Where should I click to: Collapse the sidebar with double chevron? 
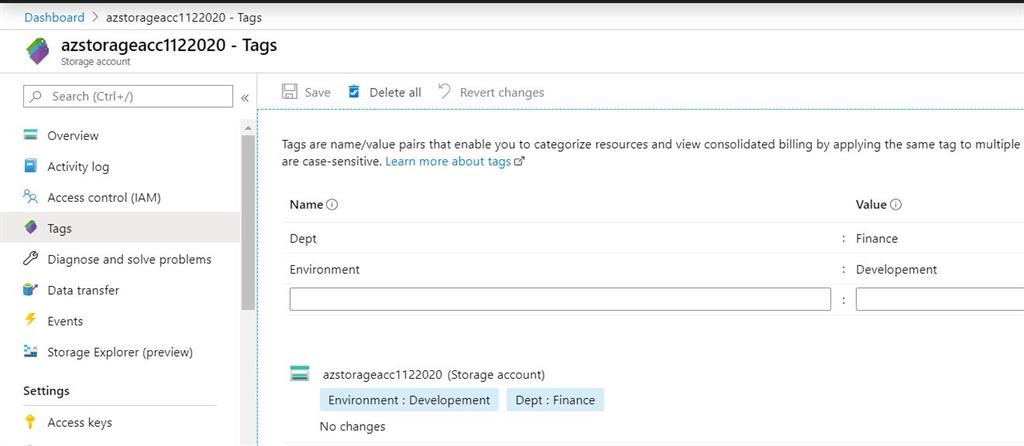245,97
